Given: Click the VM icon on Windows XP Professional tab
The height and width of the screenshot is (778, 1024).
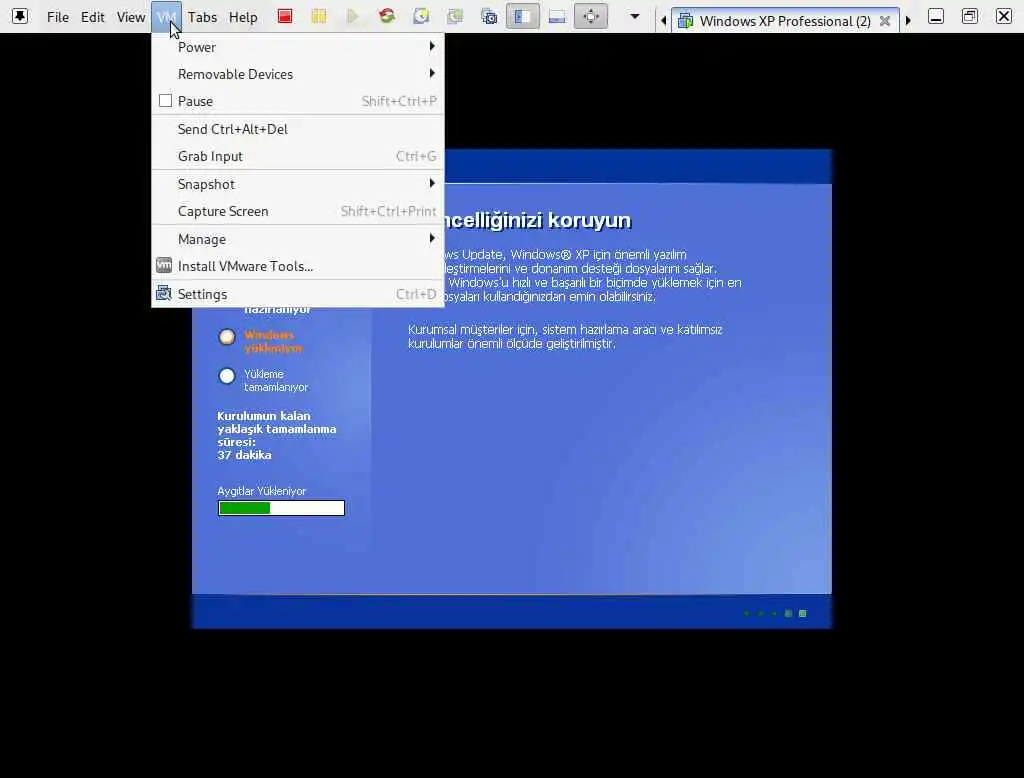Looking at the screenshot, I should tap(685, 21).
